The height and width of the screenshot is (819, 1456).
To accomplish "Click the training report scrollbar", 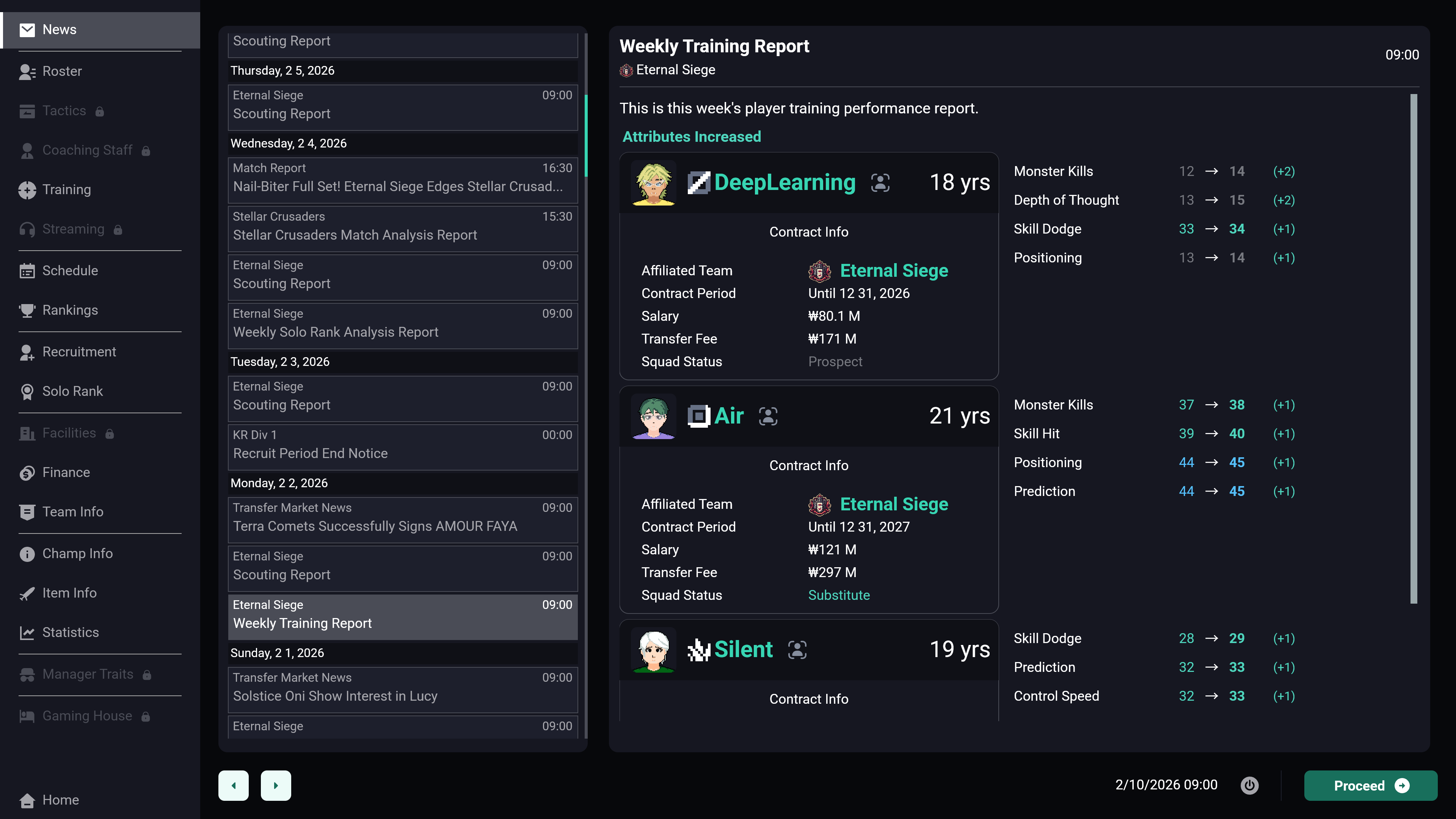I will [1414, 349].
